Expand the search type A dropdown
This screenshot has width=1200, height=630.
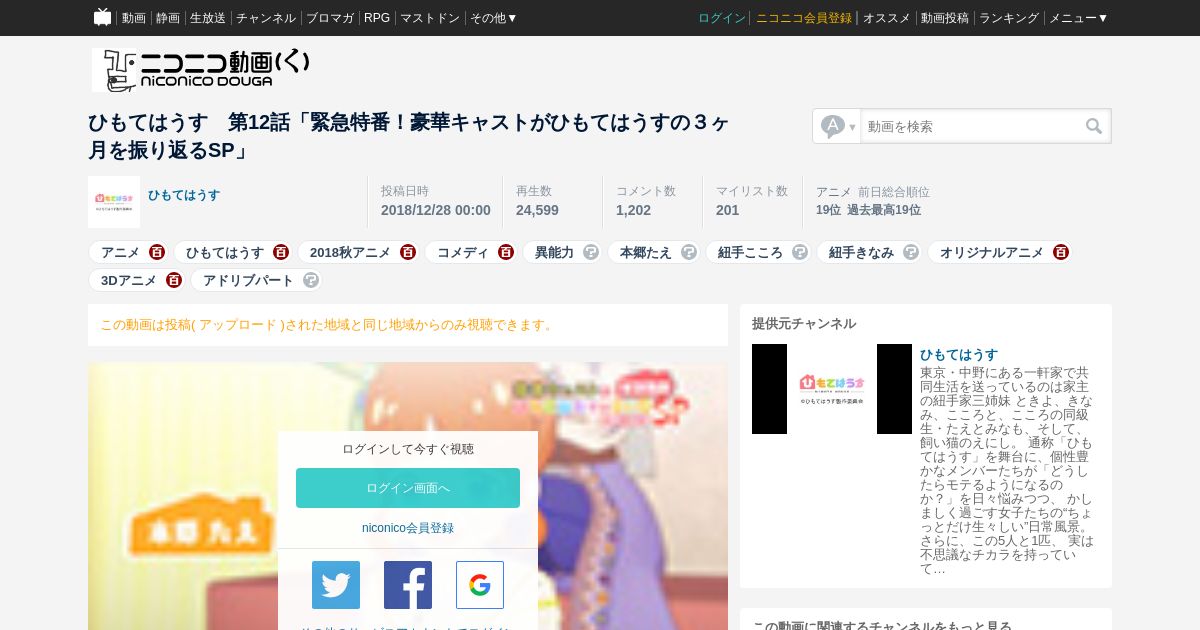tap(838, 126)
